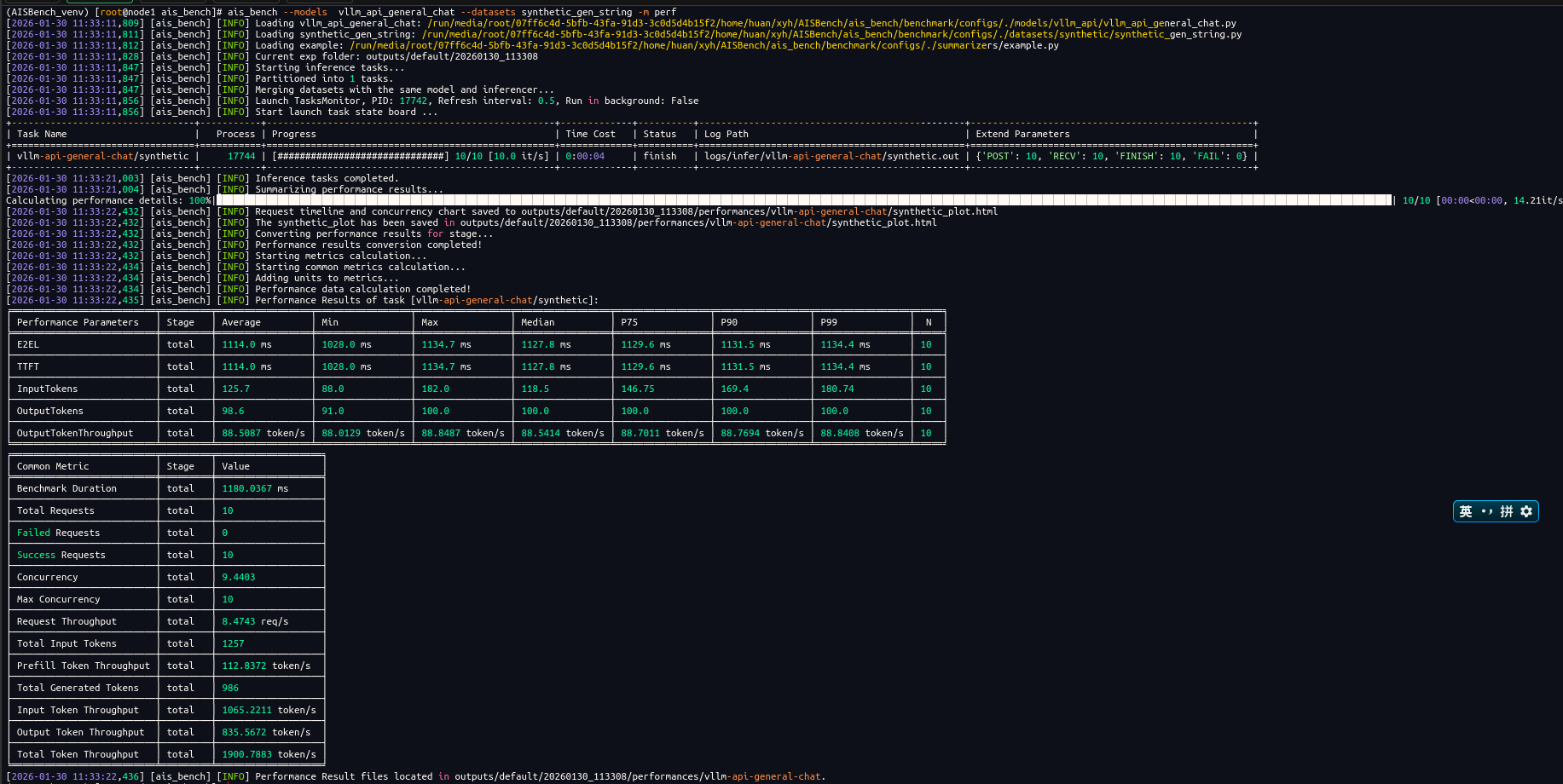
Task: Click the "P75" column header
Action: (x=629, y=322)
